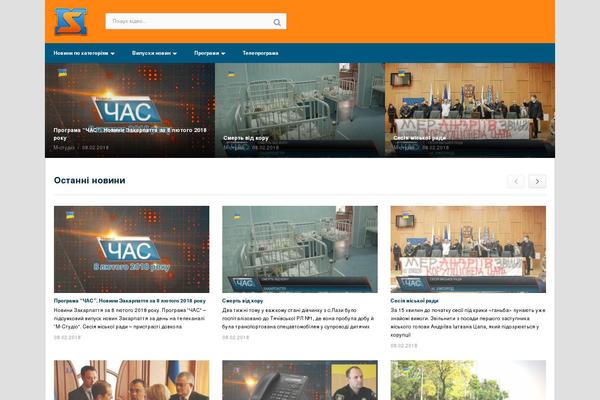Open link Програма "ЧАС". Новини Закарпаття under card
Image resolution: width=600 pixels, height=400 pixels.
(130, 301)
